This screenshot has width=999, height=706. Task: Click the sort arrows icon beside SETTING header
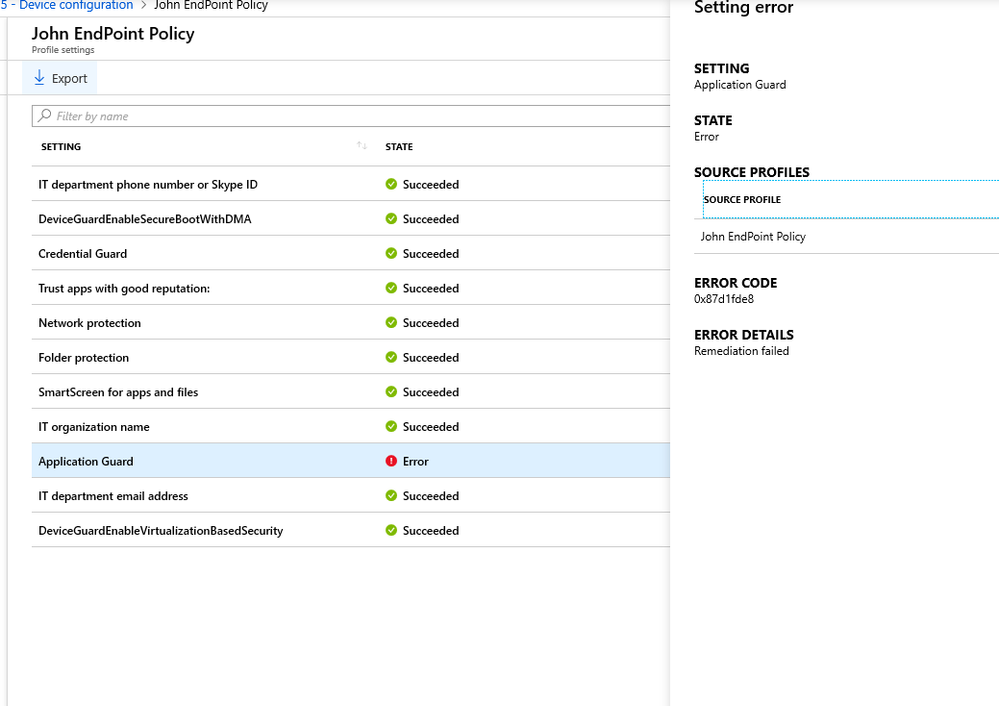362,147
